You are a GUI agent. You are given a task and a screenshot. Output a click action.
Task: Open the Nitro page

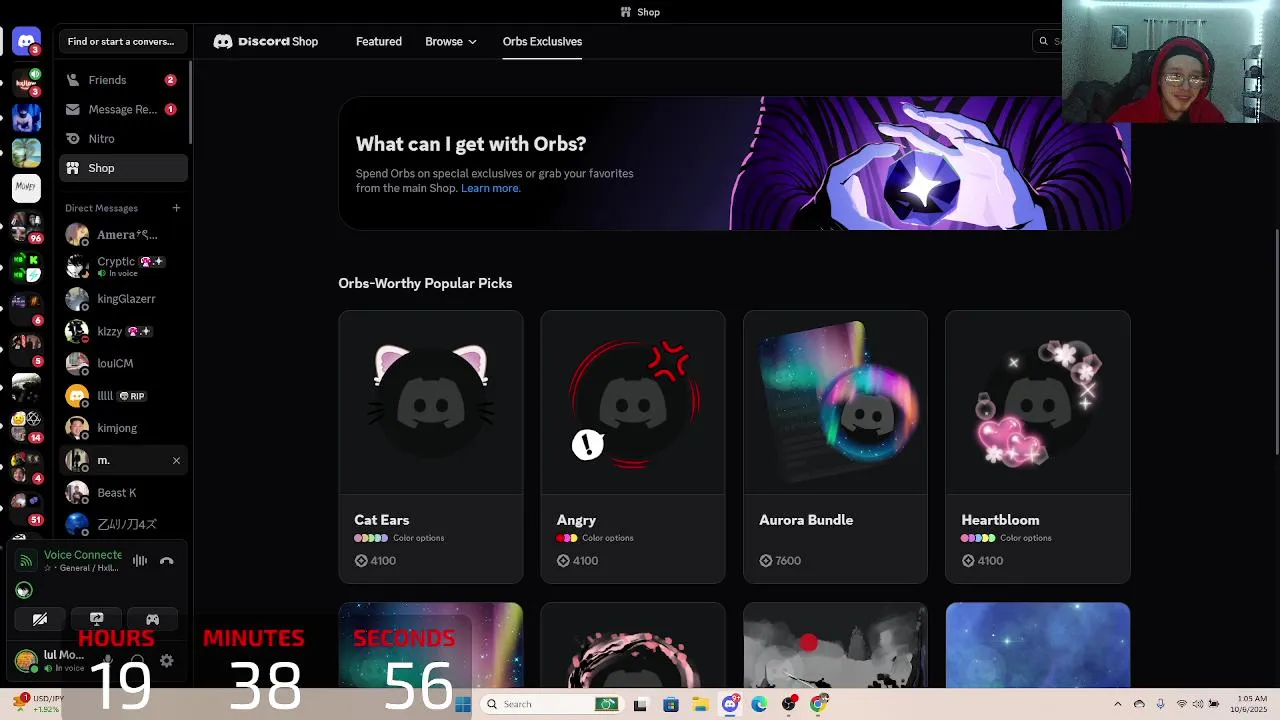123,139
